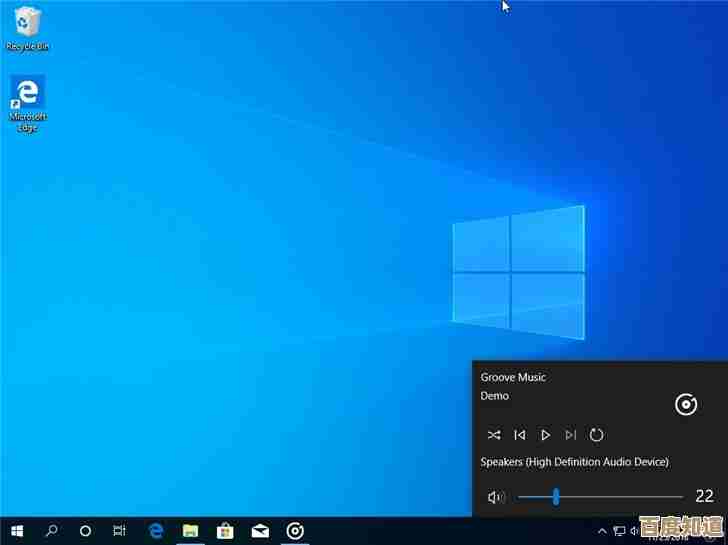Click the speaker icon in system tray
The width and height of the screenshot is (728, 545).
click(x=634, y=531)
